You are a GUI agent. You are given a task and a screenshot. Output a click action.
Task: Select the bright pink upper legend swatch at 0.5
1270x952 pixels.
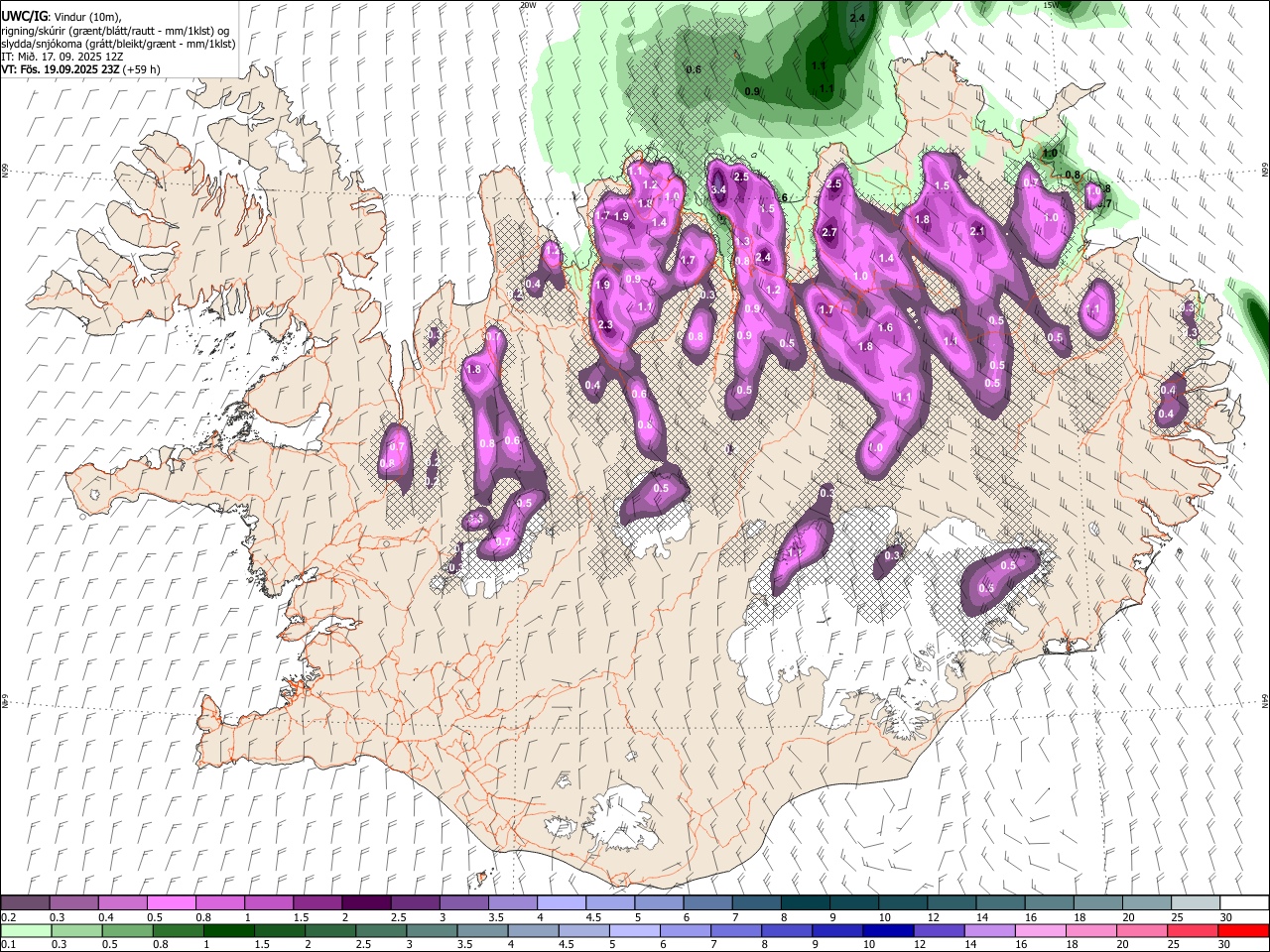[172, 903]
